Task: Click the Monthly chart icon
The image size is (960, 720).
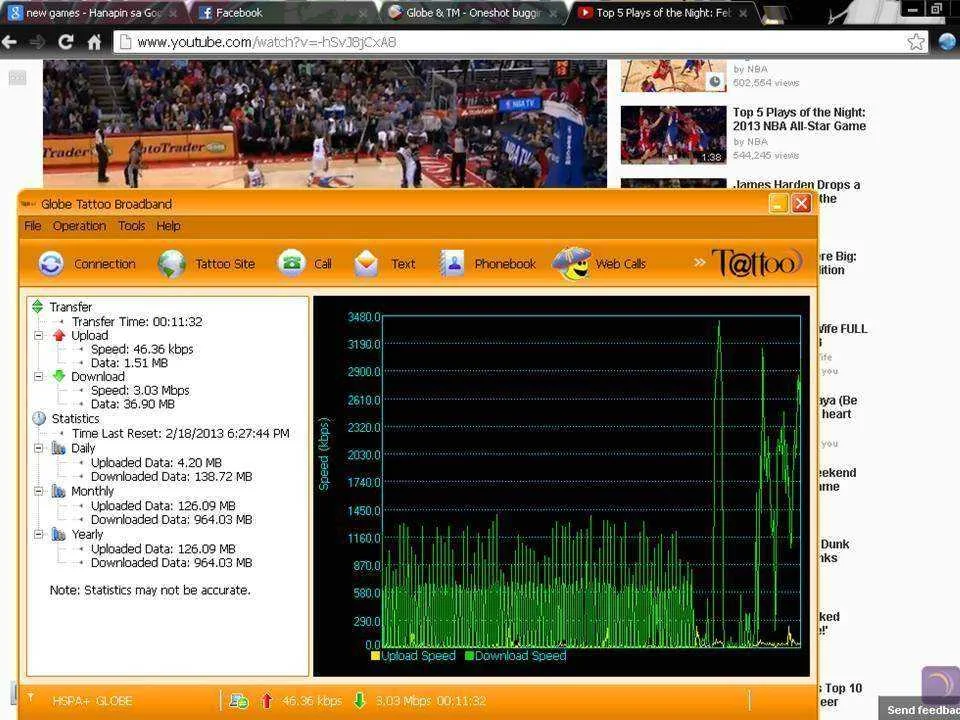Action: [59, 491]
